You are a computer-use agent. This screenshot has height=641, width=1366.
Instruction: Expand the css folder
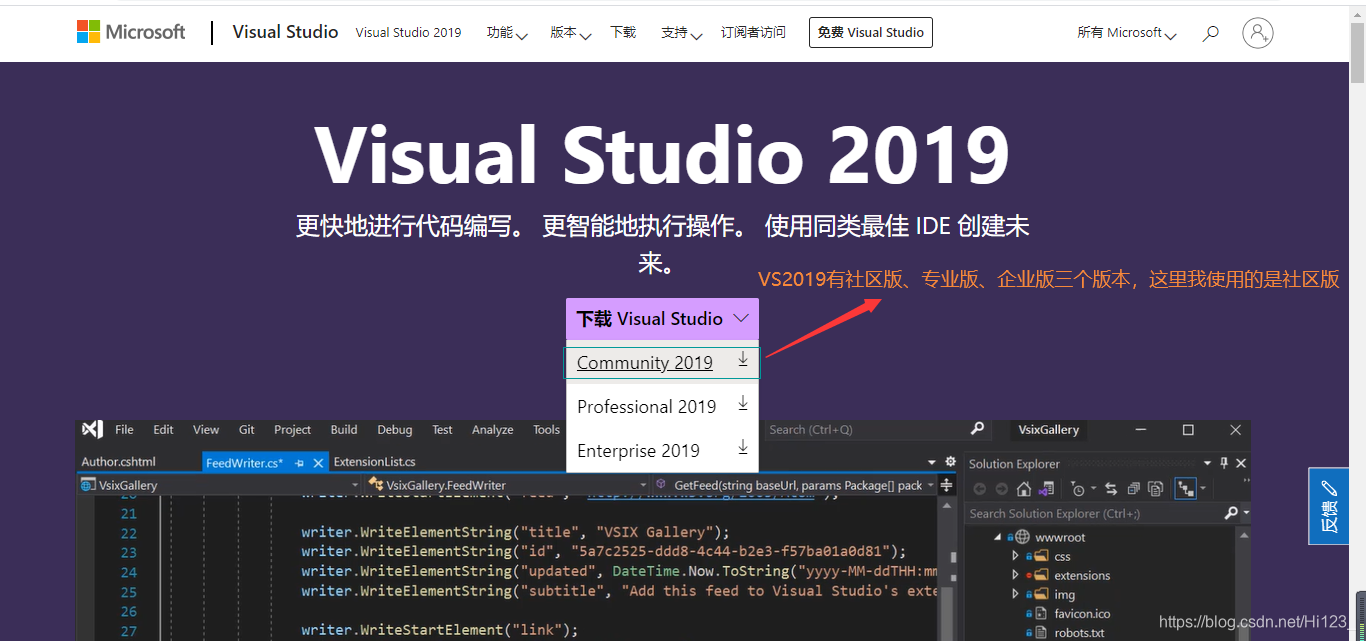tap(1015, 556)
